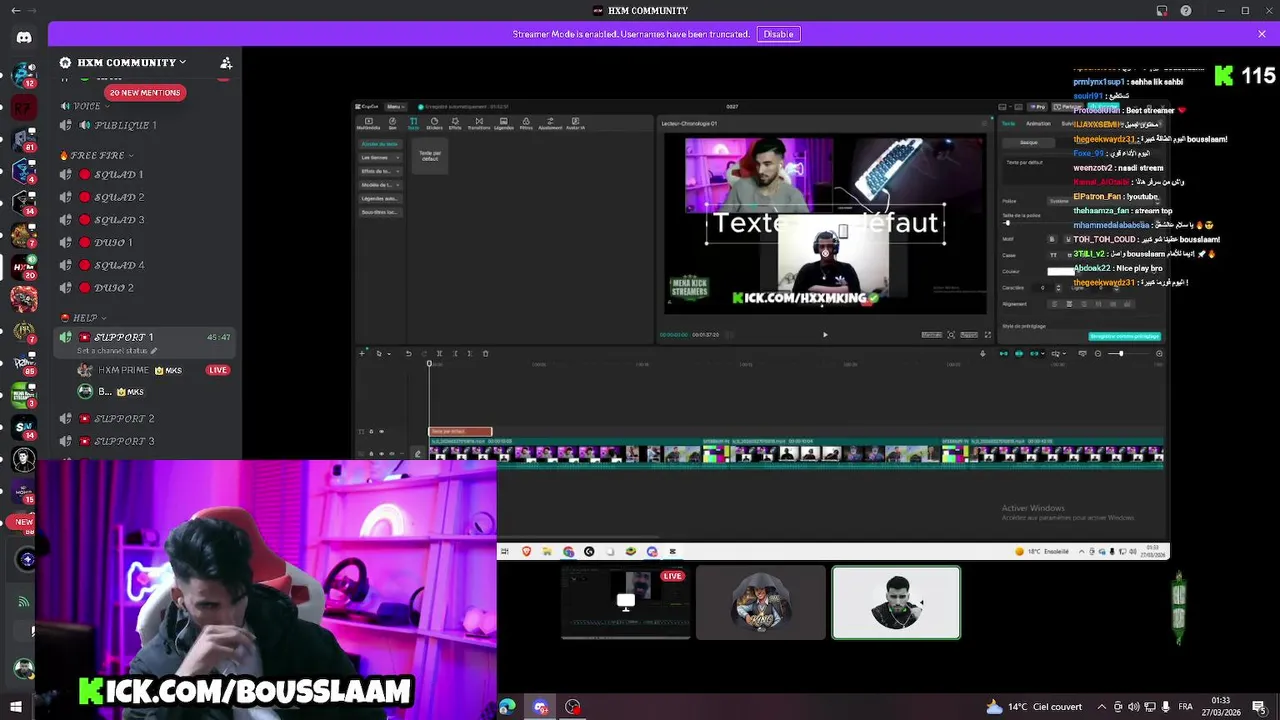Click the CapCut timeline microphone record icon
Viewport: 1280px width, 720px height.
click(982, 353)
